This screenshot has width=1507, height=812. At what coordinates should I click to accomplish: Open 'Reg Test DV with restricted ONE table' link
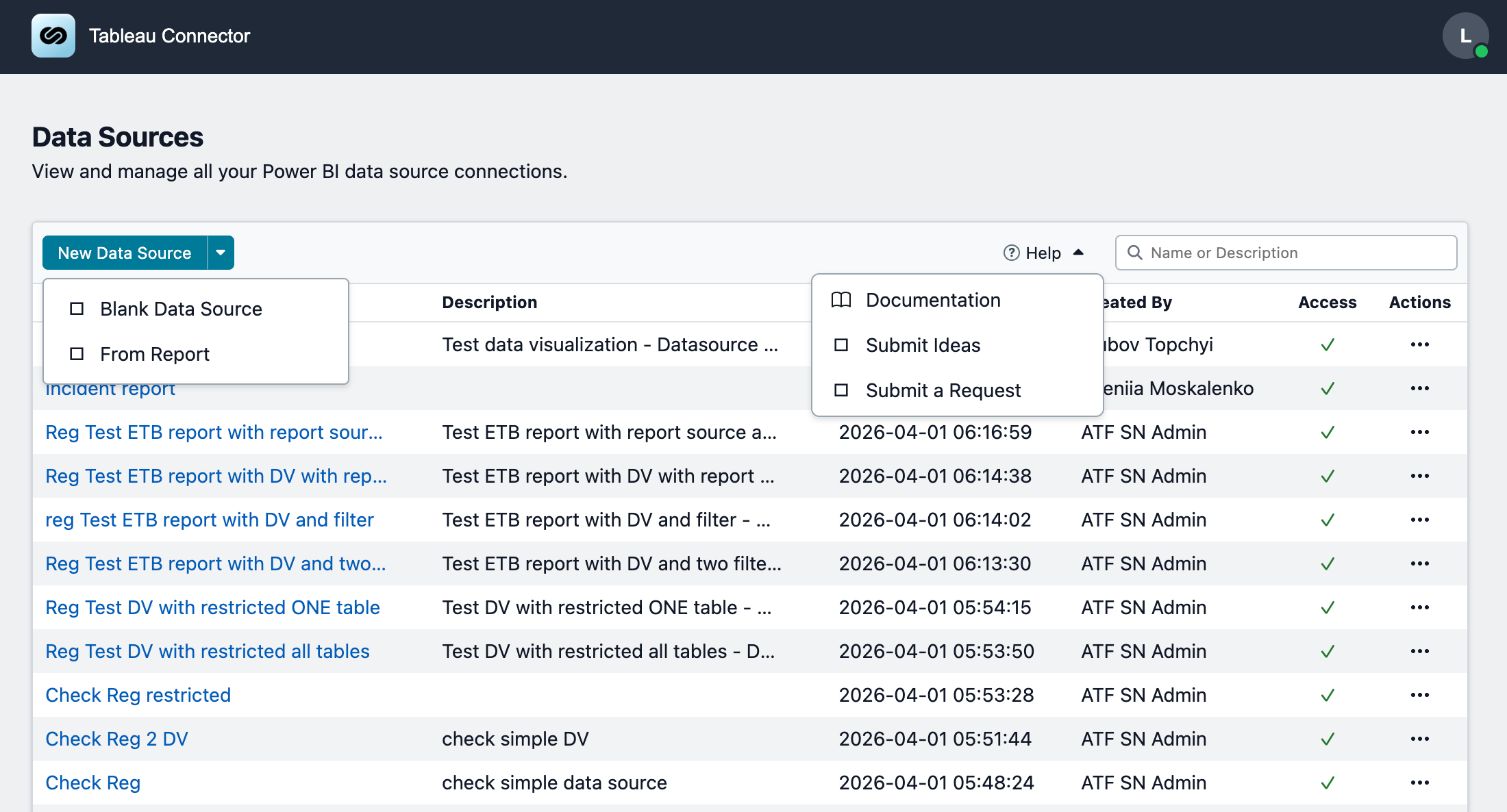pyautogui.click(x=212, y=607)
